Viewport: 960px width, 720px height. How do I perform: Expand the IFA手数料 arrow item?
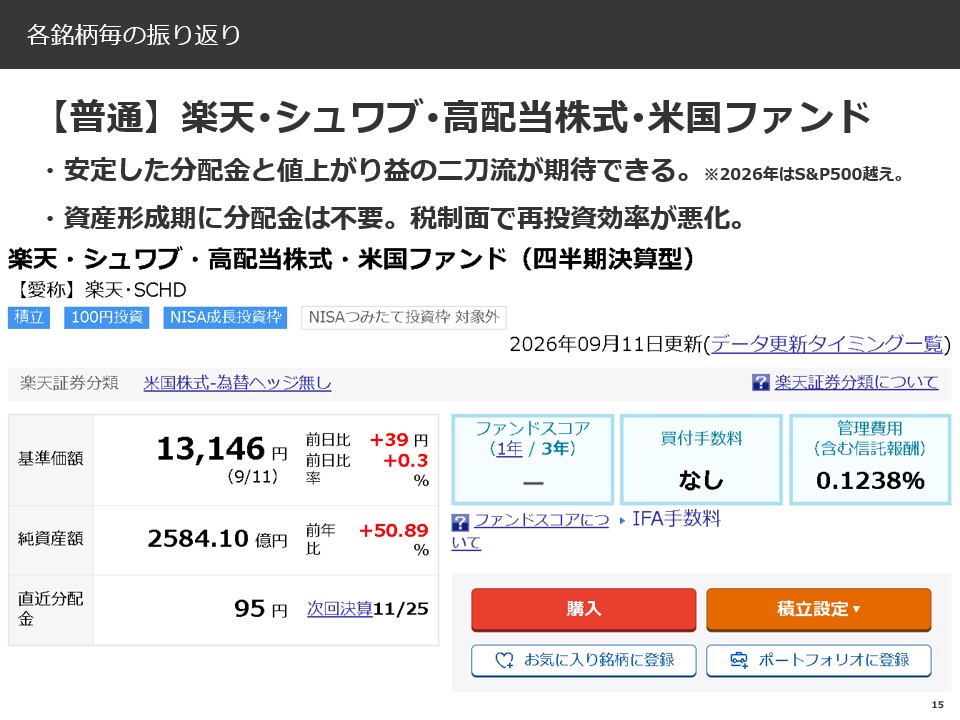pyautogui.click(x=670, y=519)
